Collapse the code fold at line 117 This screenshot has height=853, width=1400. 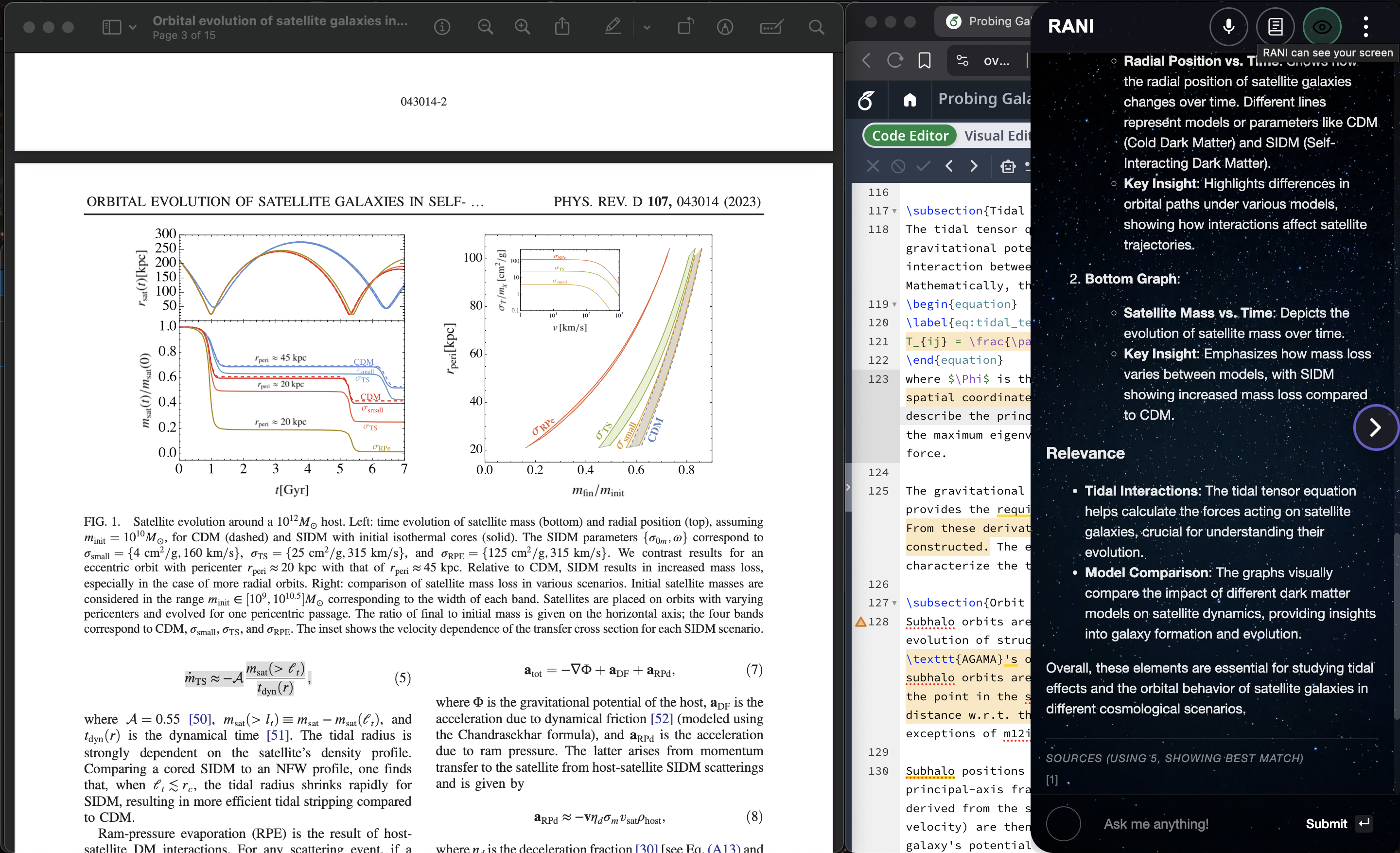894,211
